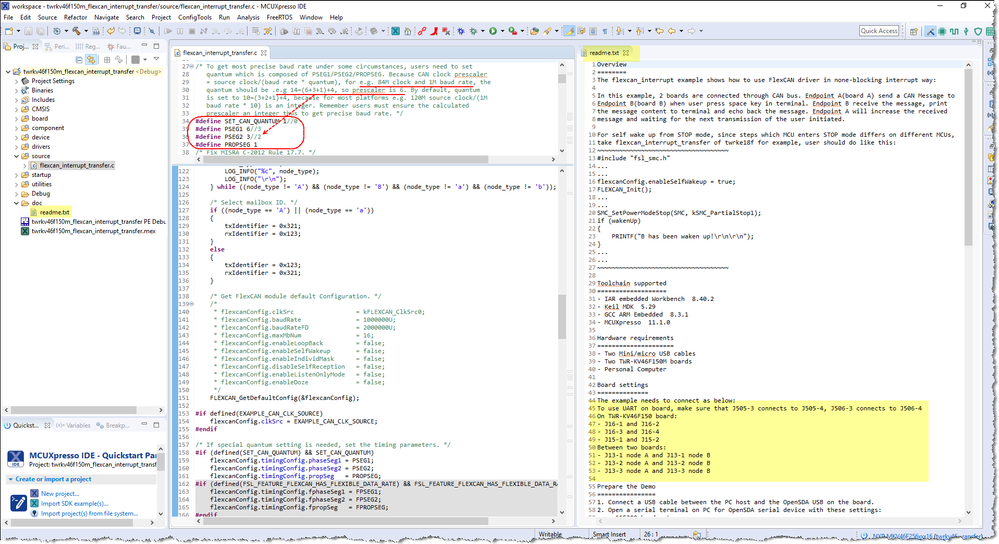Screen dimensions: 999x544
Task: Click Collapse All in Project Explorer
Action: pyautogui.click(x=79, y=59)
